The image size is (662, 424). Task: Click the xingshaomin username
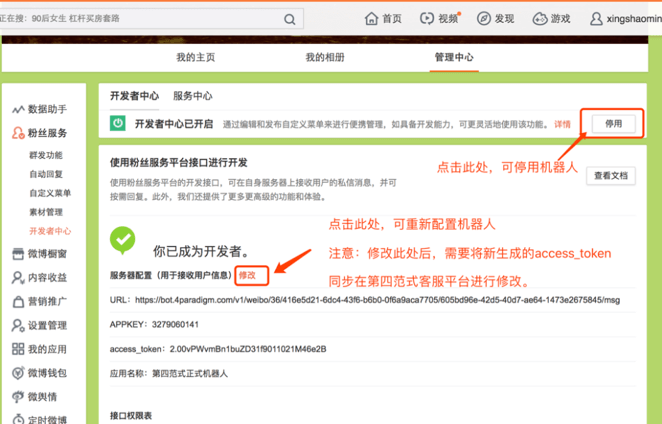[x=633, y=19]
